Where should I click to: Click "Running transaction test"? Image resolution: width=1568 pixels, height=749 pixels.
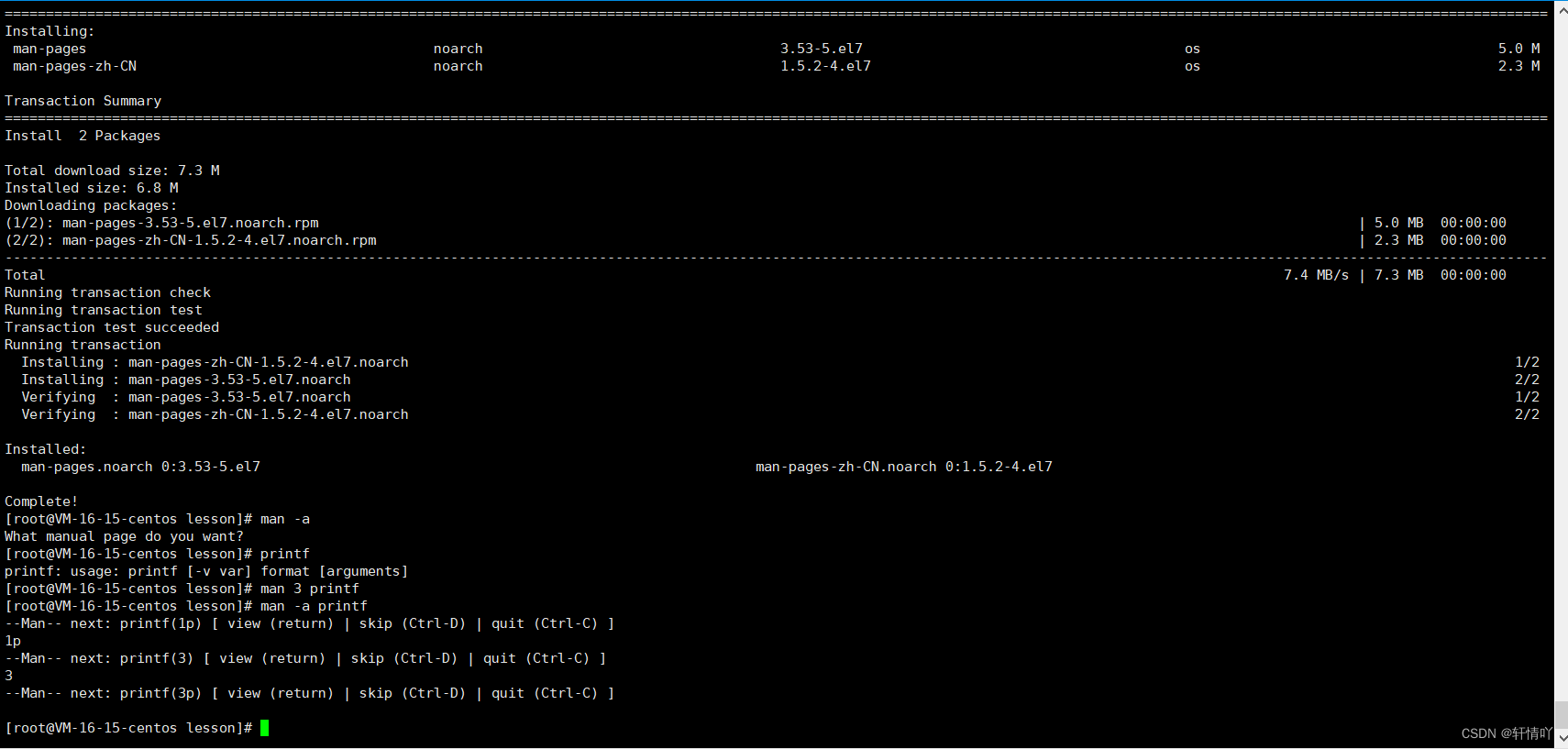pyautogui.click(x=104, y=310)
